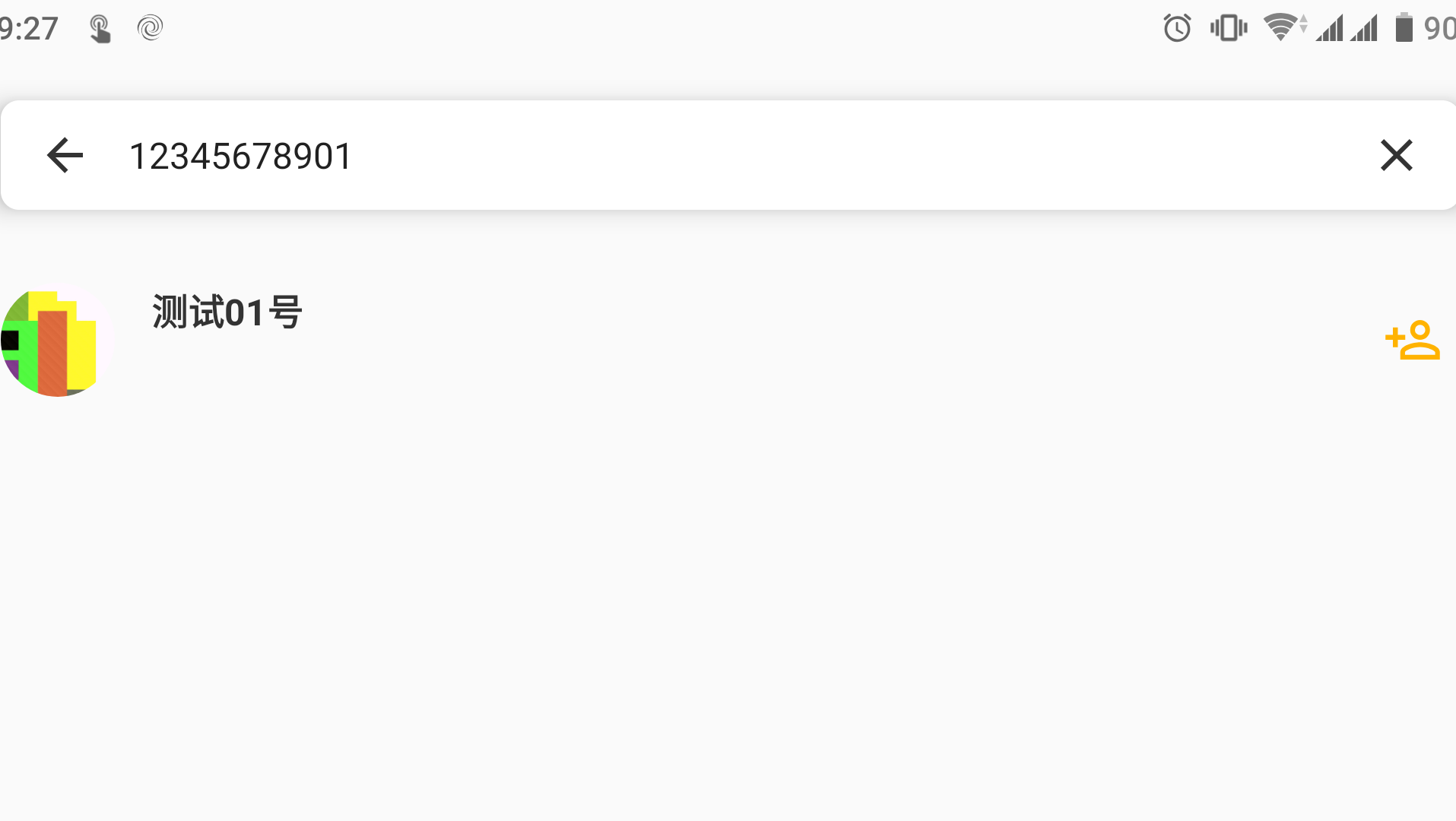Tap the alarm clock status icon

click(1177, 29)
